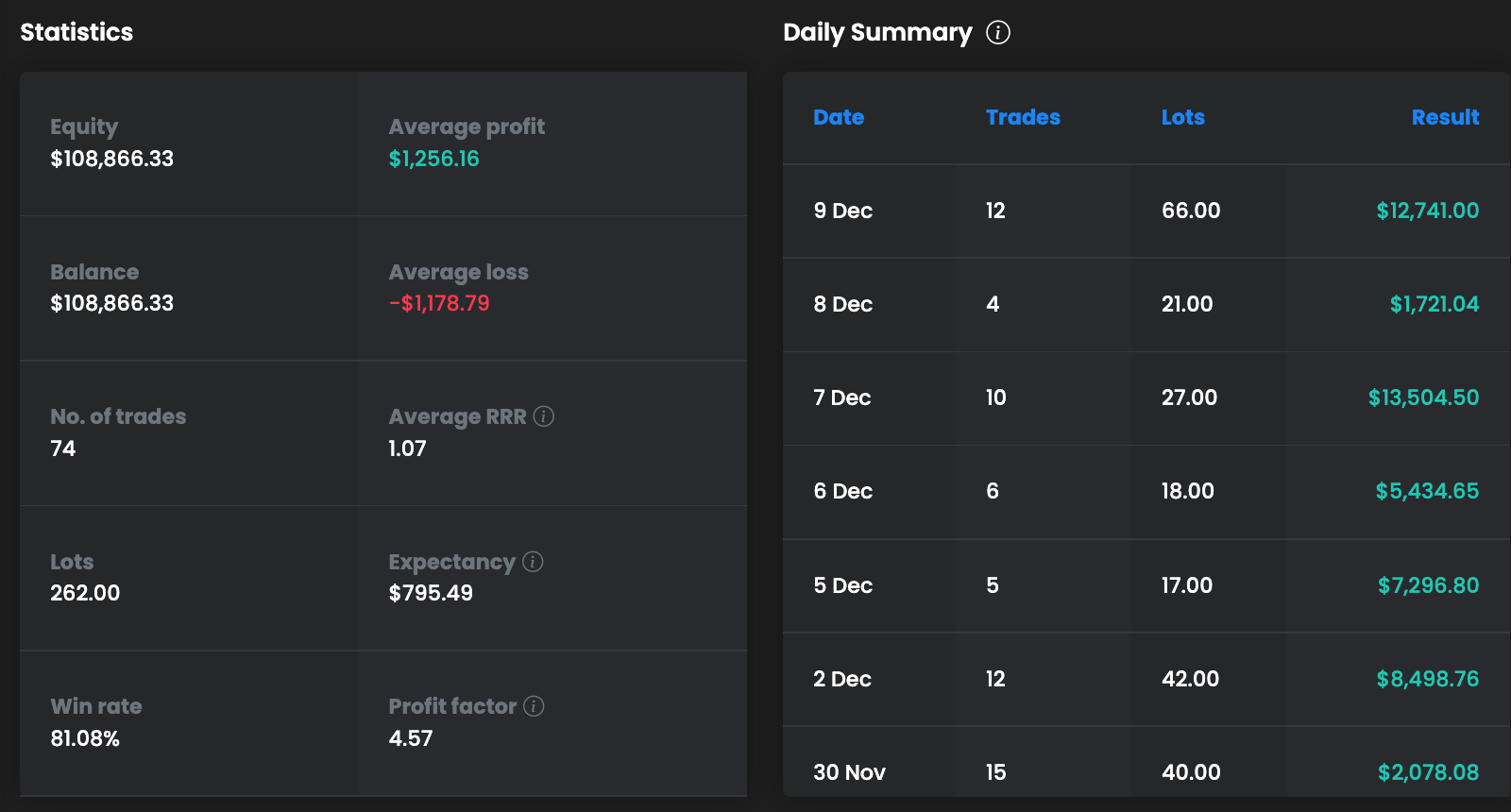Click the Average loss -$1,178.79 value

pyautogui.click(x=439, y=303)
